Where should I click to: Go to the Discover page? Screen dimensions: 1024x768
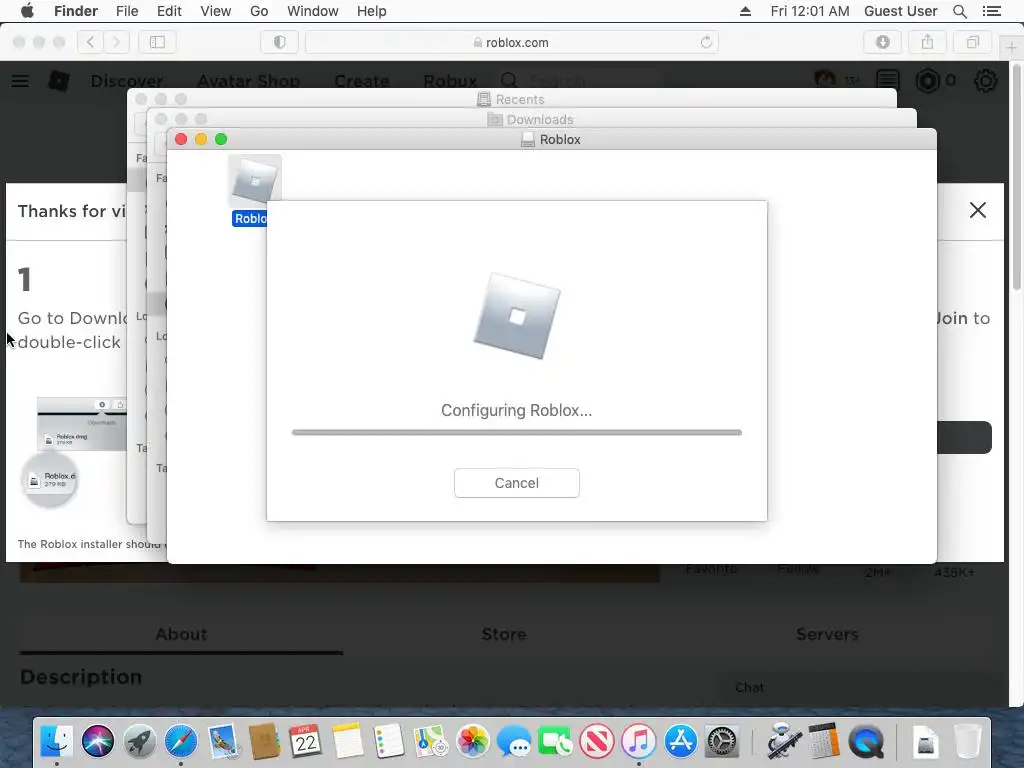pos(127,81)
